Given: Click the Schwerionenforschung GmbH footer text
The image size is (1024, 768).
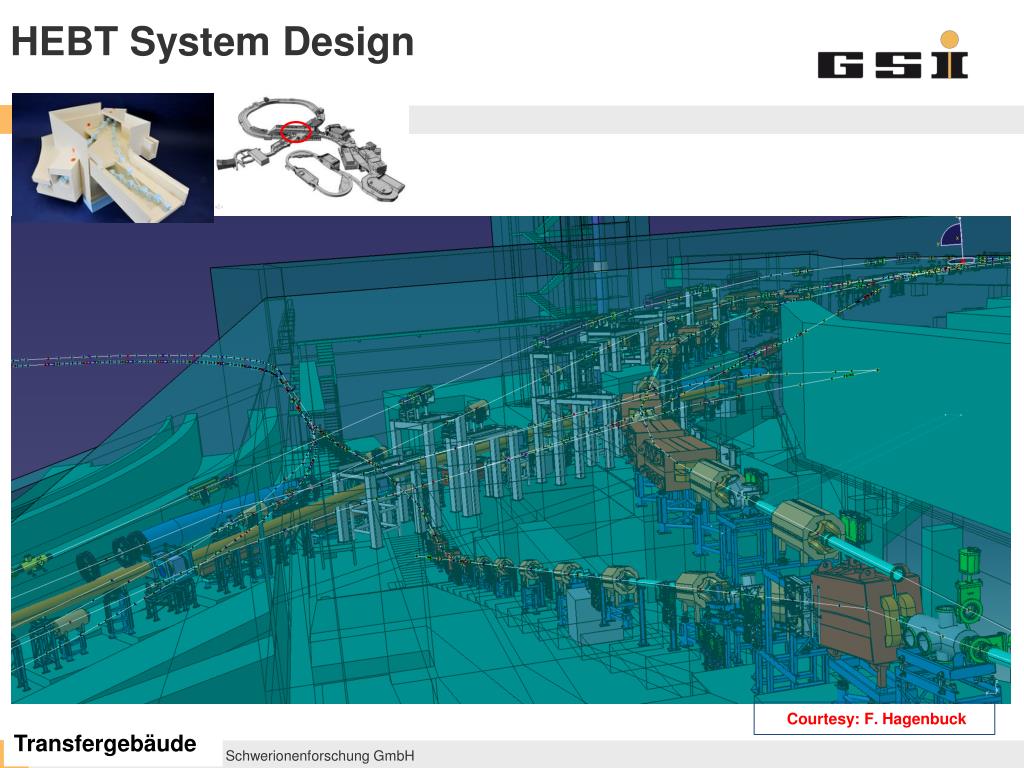Looking at the screenshot, I should [x=320, y=756].
